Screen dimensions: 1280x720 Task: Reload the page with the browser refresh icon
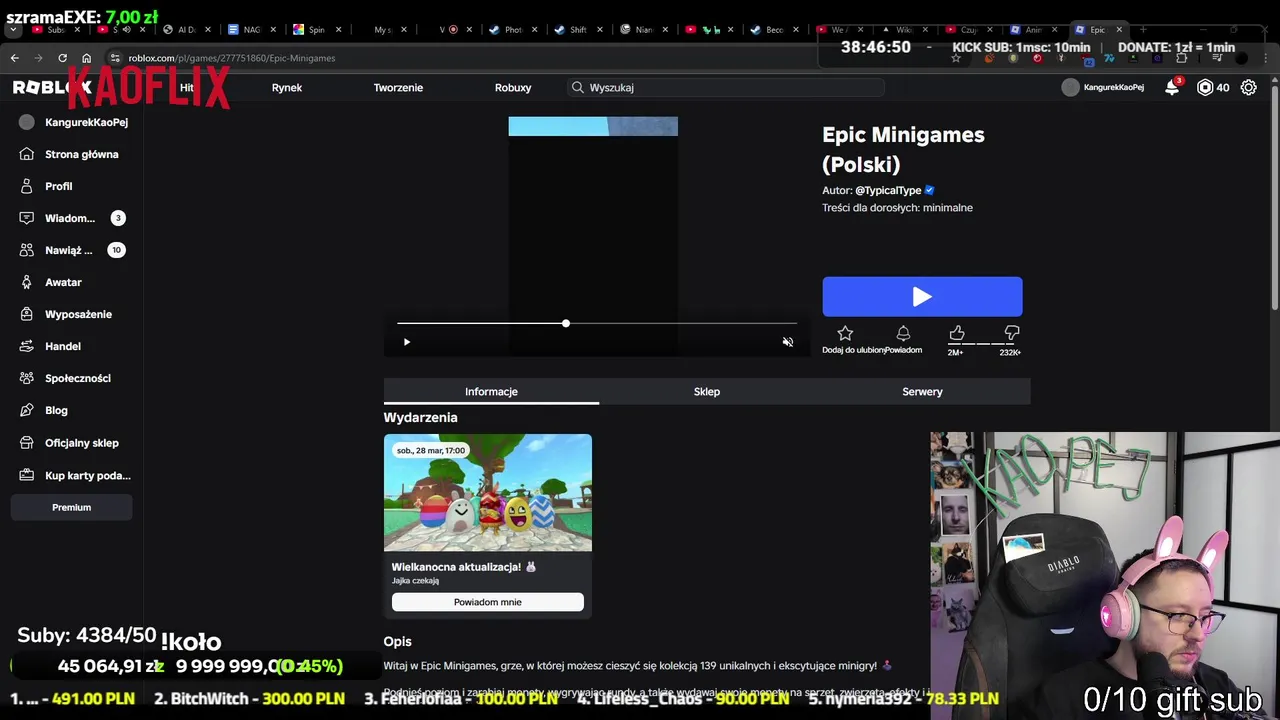pyautogui.click(x=62, y=58)
